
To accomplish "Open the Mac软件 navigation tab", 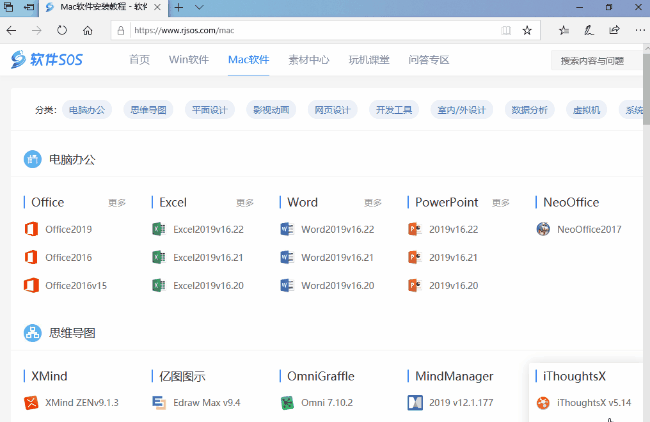I will pyautogui.click(x=249, y=60).
